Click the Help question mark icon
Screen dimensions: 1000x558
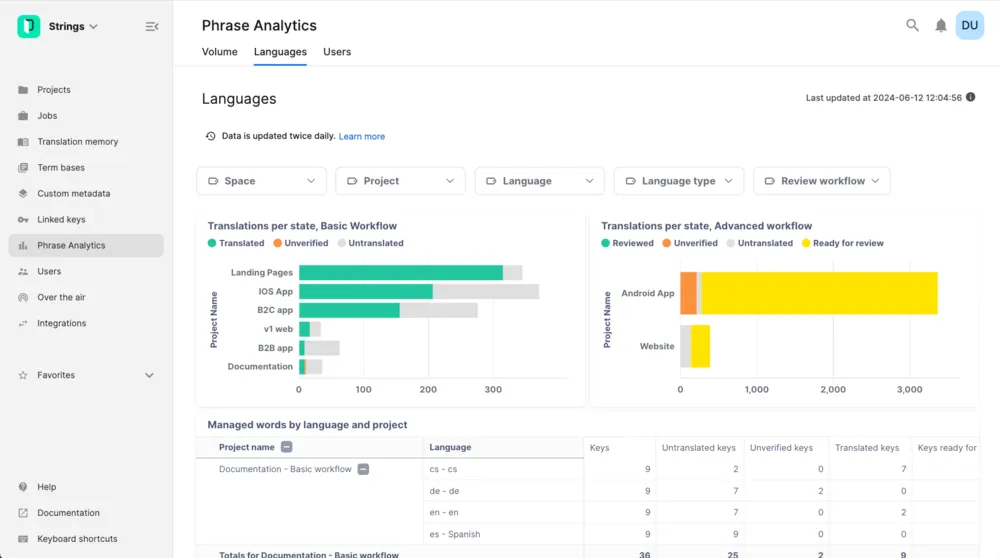tap(23, 487)
